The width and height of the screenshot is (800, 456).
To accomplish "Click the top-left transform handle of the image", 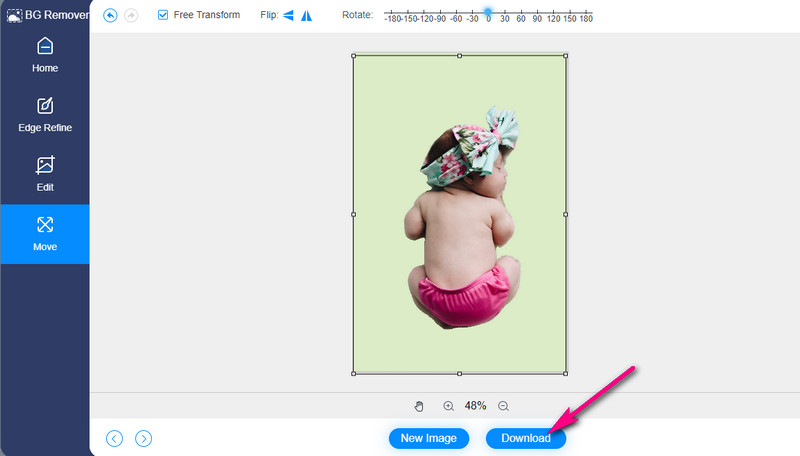I will (x=353, y=56).
